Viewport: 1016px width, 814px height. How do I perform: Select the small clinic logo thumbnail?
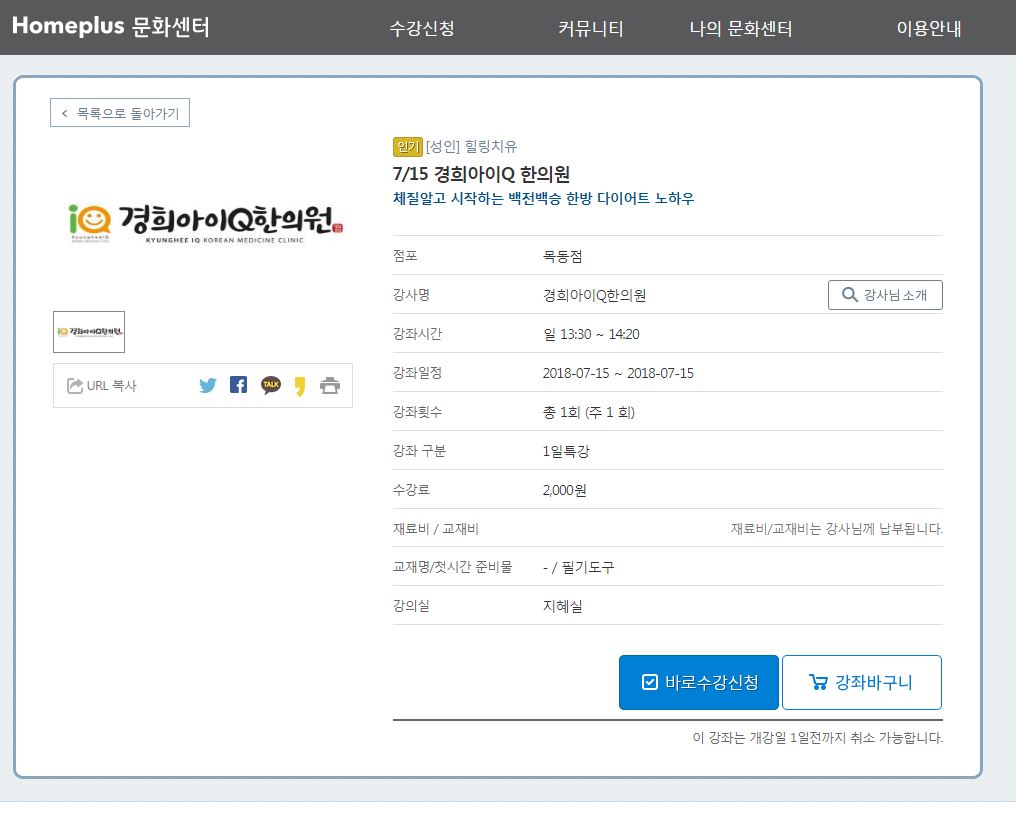pos(89,332)
